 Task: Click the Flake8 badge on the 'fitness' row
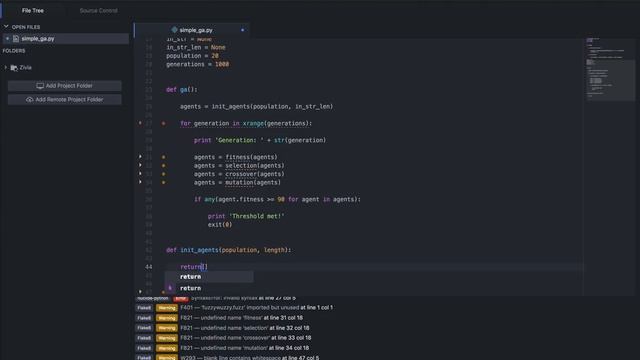(x=144, y=318)
